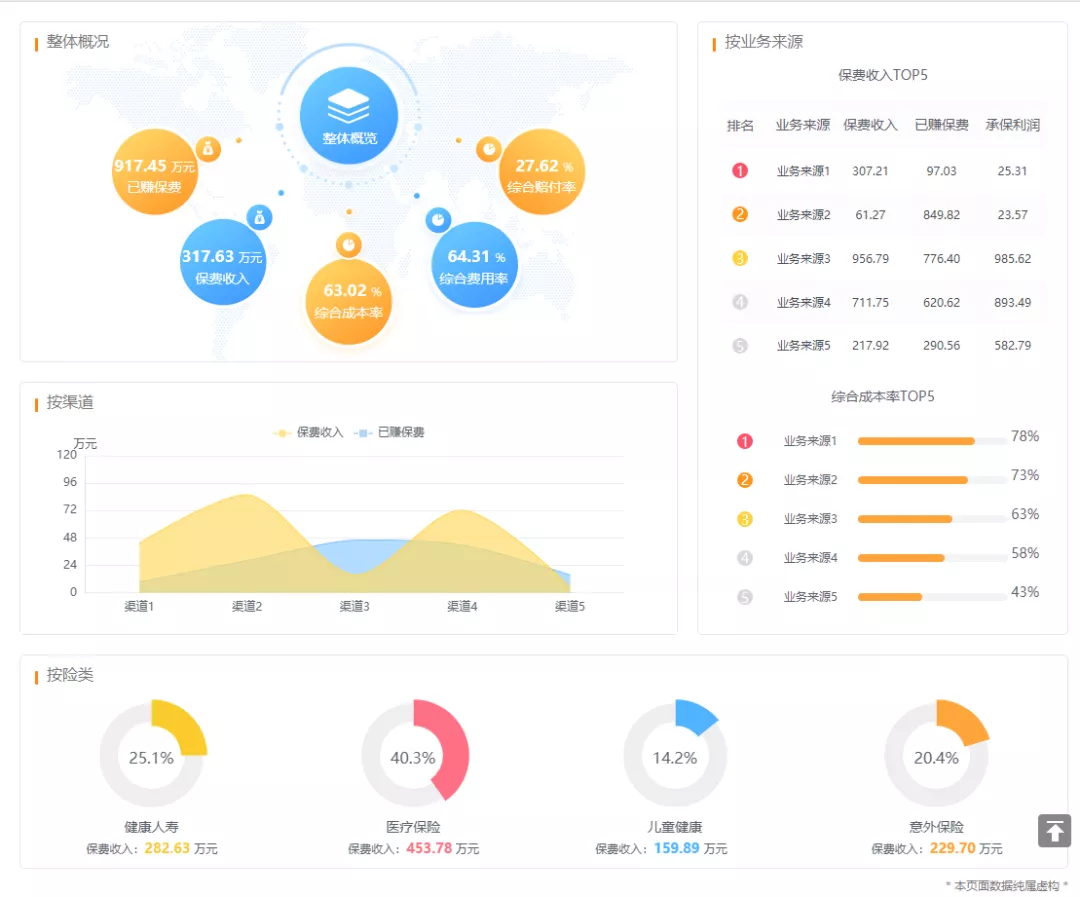This screenshot has height=897, width=1080.
Task: Click the 917.45 万元 已赚保费 bubble
Action: point(154,172)
